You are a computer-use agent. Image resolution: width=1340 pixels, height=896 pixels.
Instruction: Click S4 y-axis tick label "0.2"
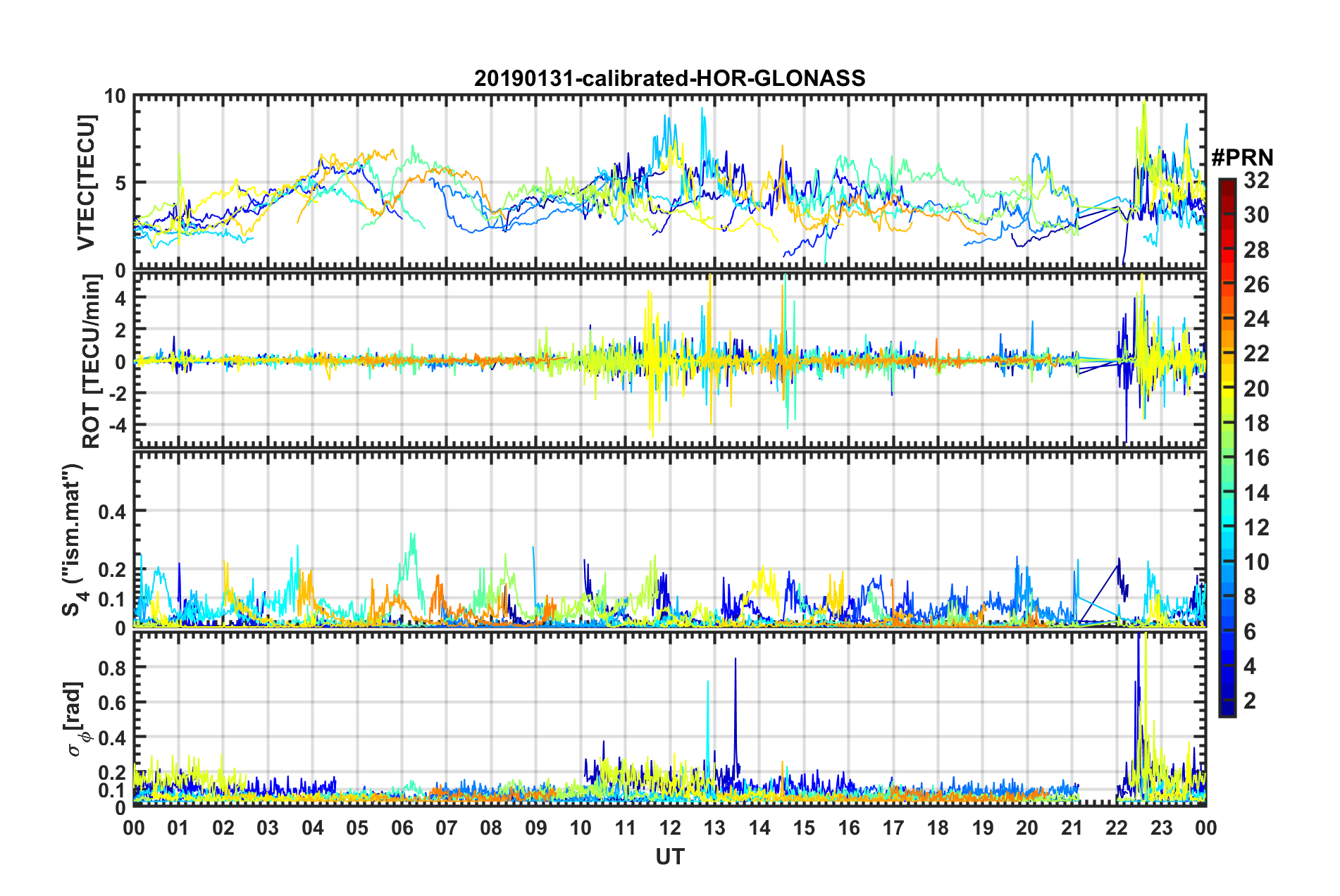pyautogui.click(x=112, y=569)
